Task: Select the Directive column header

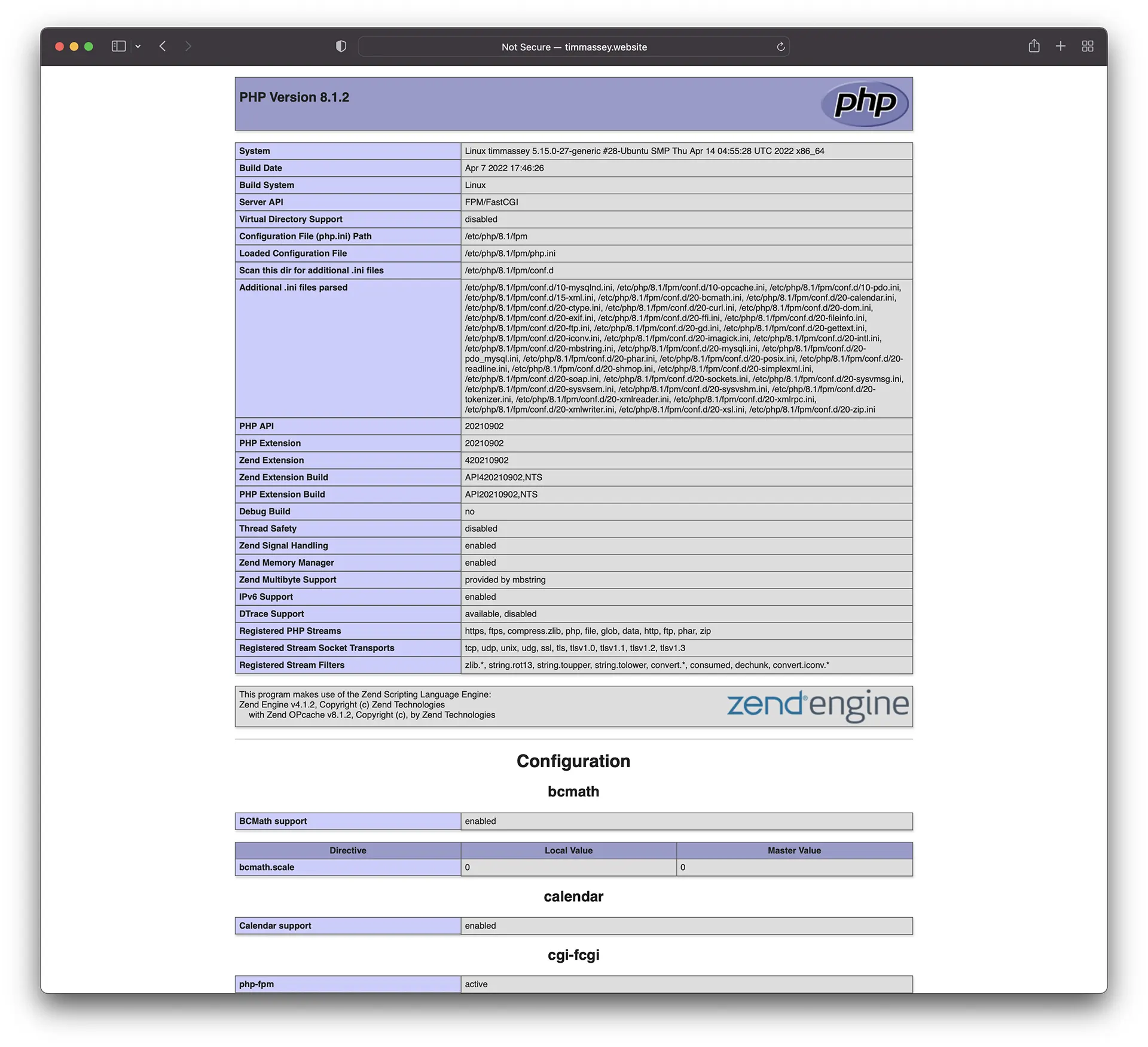Action: pyautogui.click(x=347, y=850)
